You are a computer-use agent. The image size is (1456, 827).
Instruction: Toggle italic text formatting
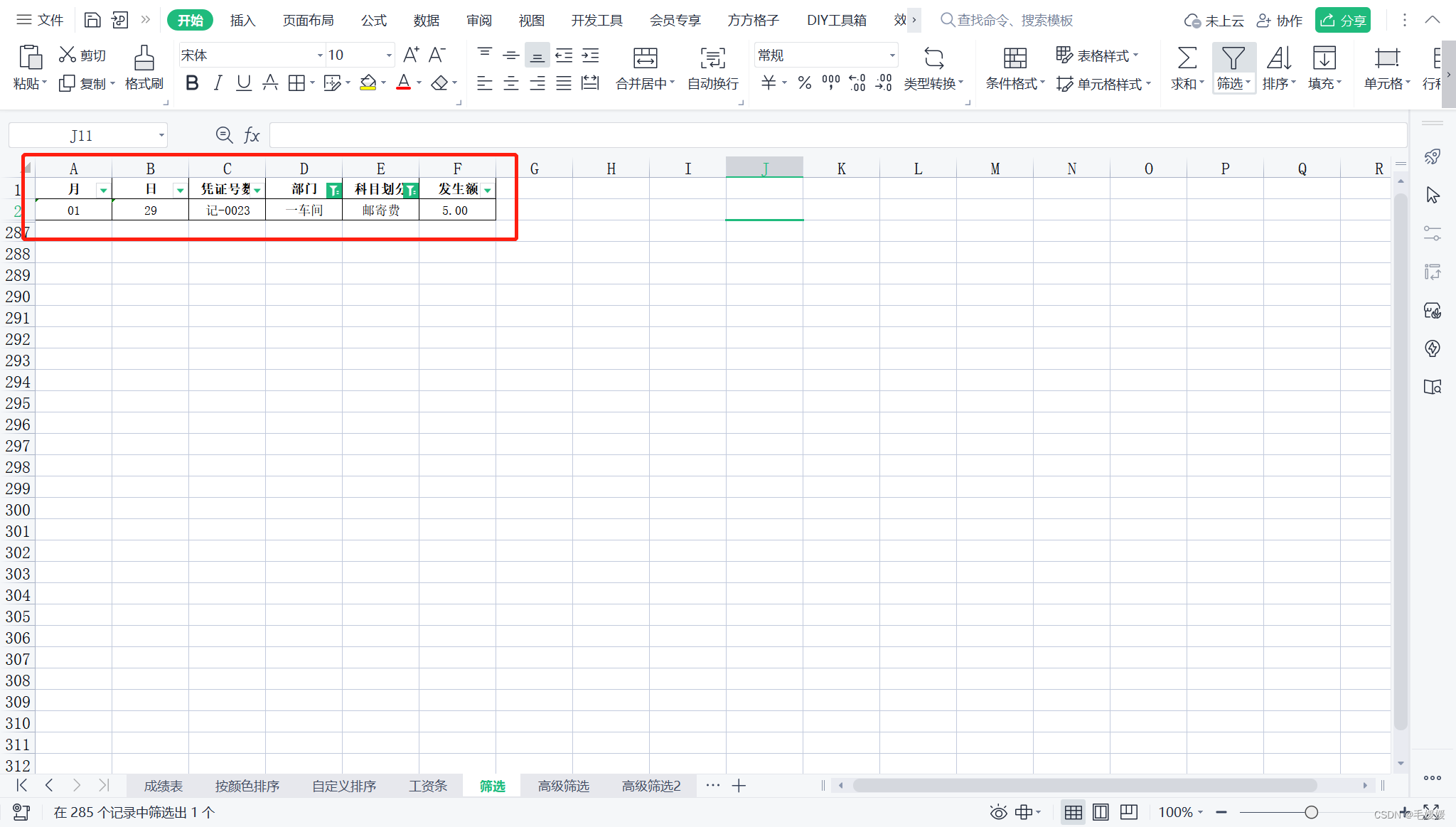coord(218,83)
